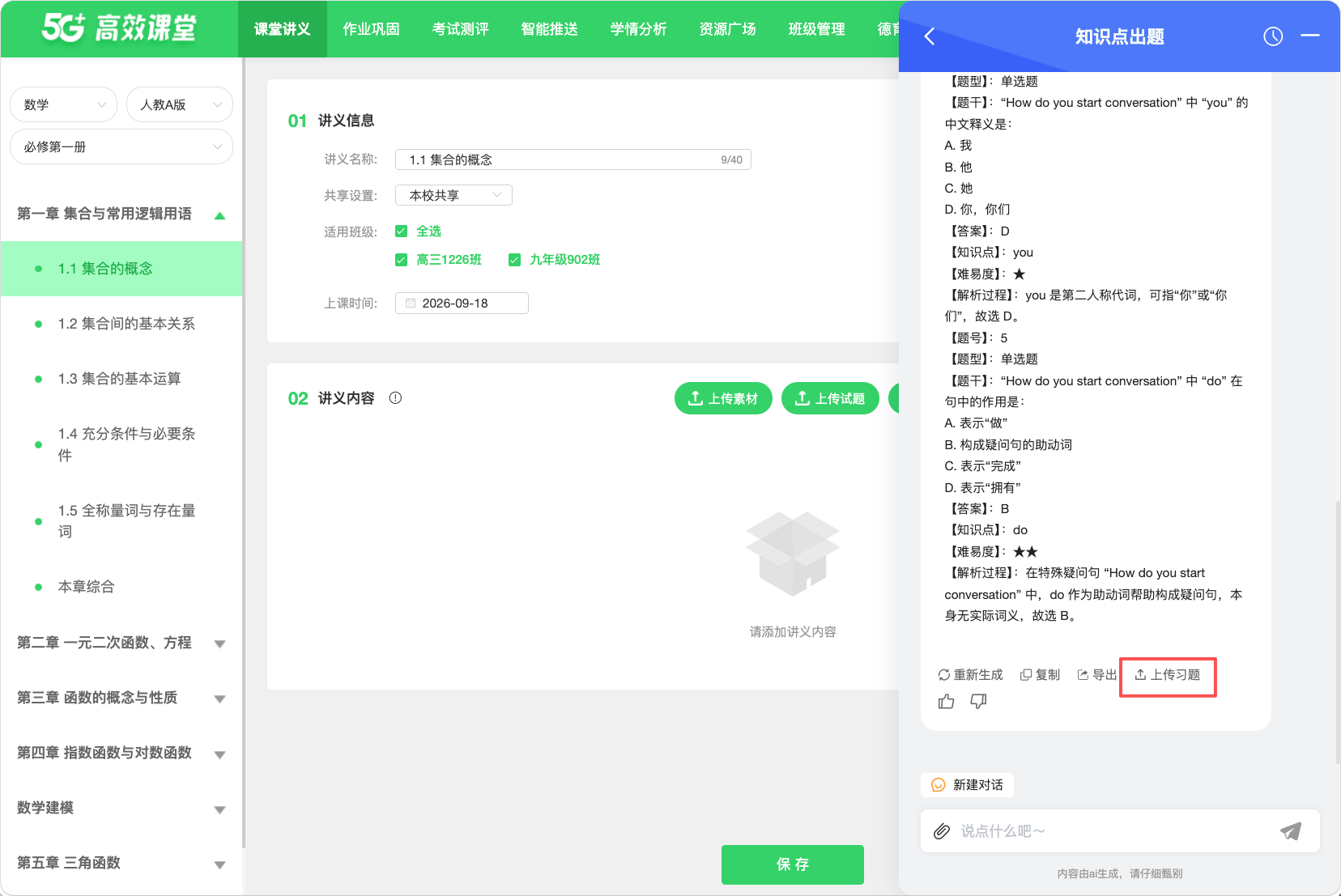Open the 班级管理 tab
The height and width of the screenshot is (896, 1341).
point(817,29)
